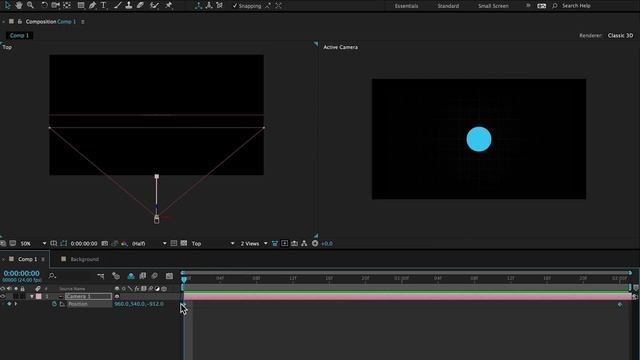640x360 pixels.
Task: Click the timeline layer search icon
Action: [x=52, y=276]
